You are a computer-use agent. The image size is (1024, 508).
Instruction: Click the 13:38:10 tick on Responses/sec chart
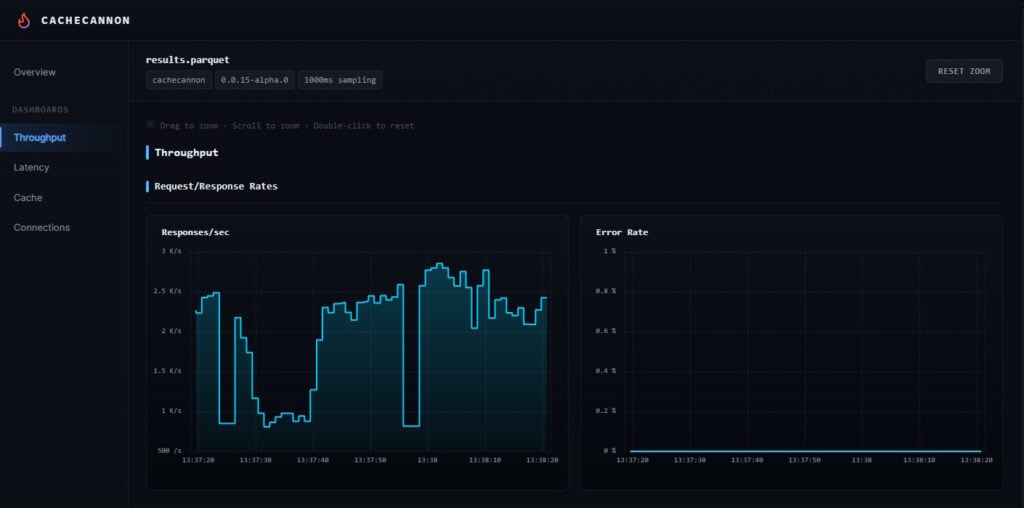485,460
